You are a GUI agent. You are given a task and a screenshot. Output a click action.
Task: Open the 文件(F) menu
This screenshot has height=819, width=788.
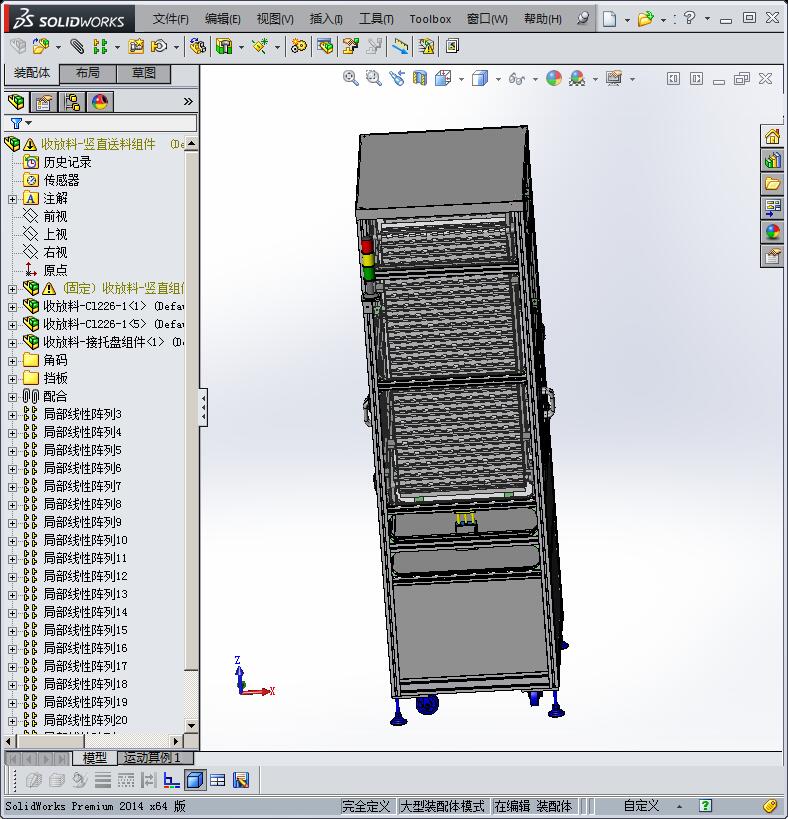point(170,19)
